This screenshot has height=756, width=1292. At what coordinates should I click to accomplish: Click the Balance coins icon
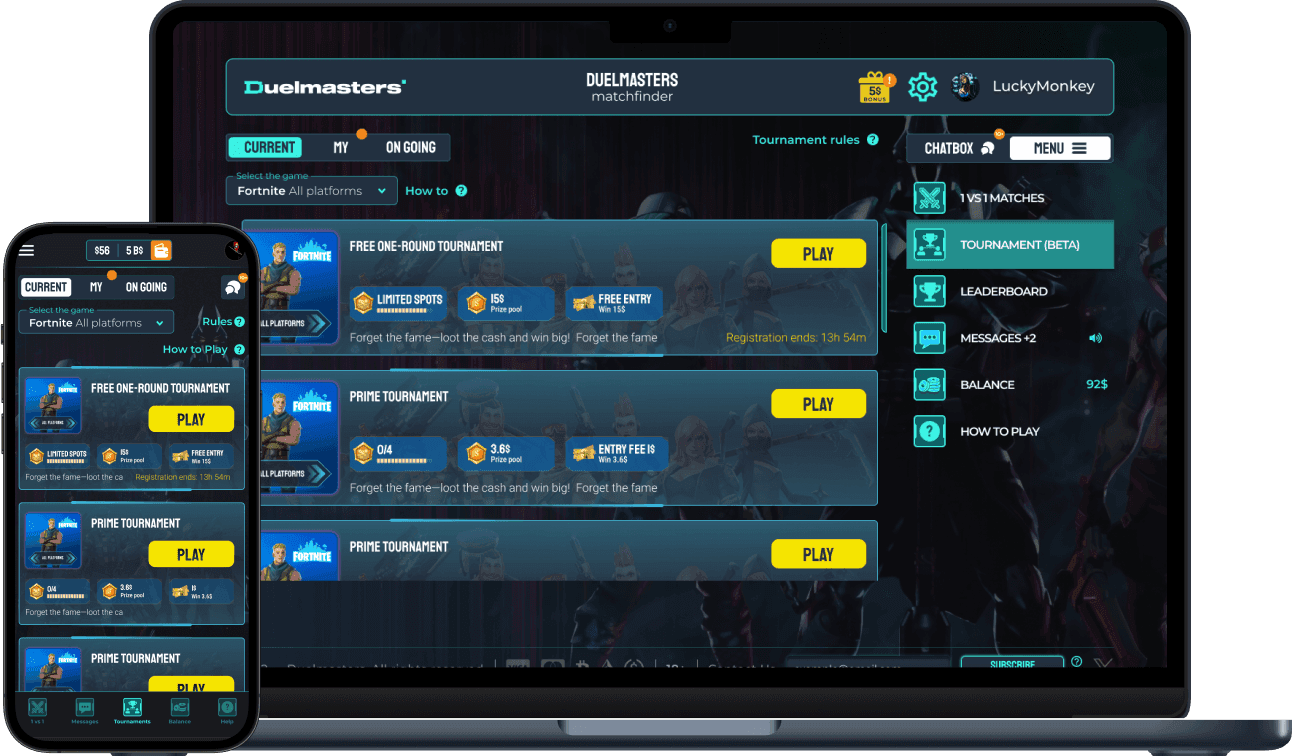tap(930, 385)
